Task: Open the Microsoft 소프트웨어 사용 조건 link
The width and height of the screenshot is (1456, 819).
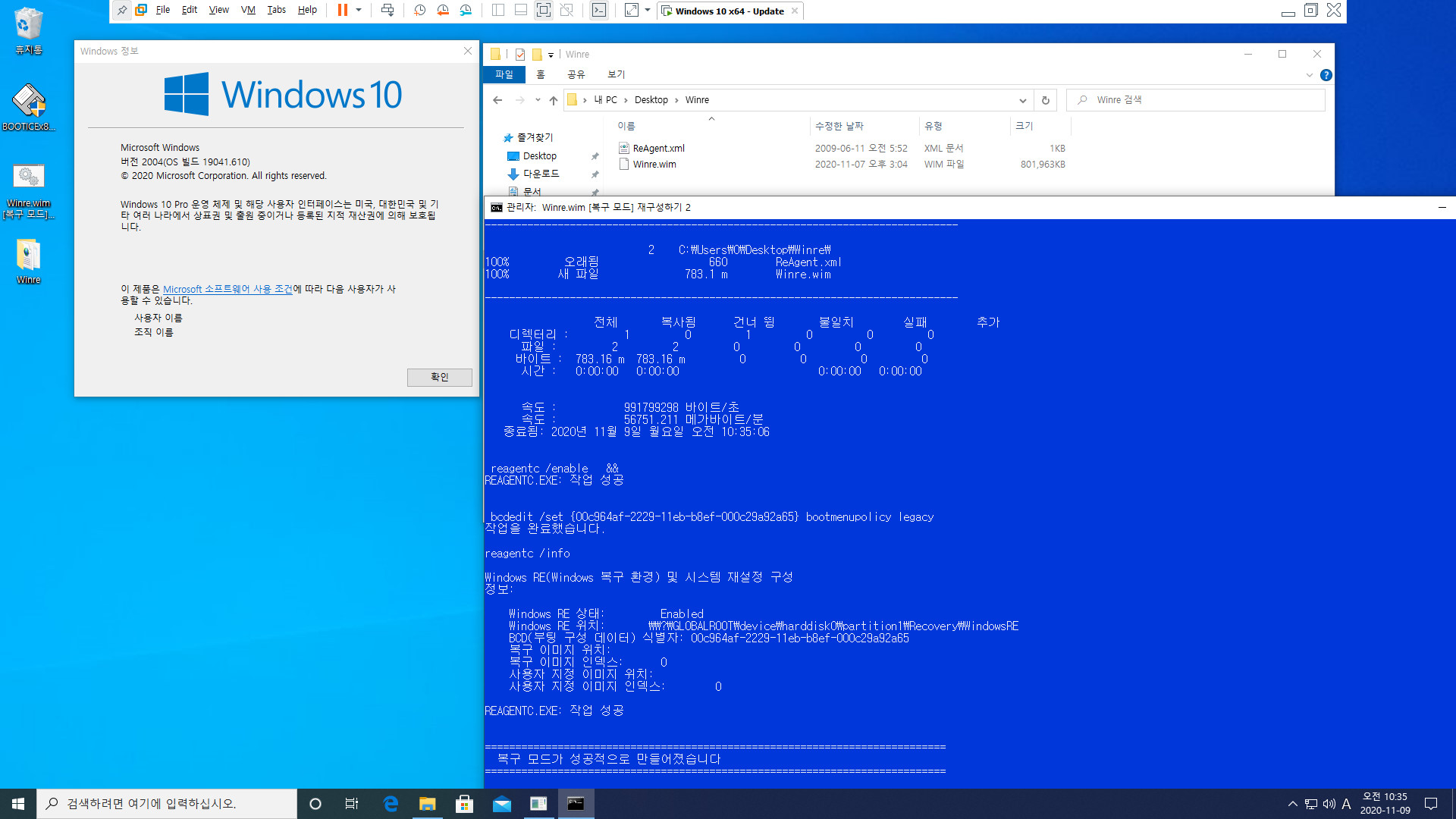Action: point(227,289)
